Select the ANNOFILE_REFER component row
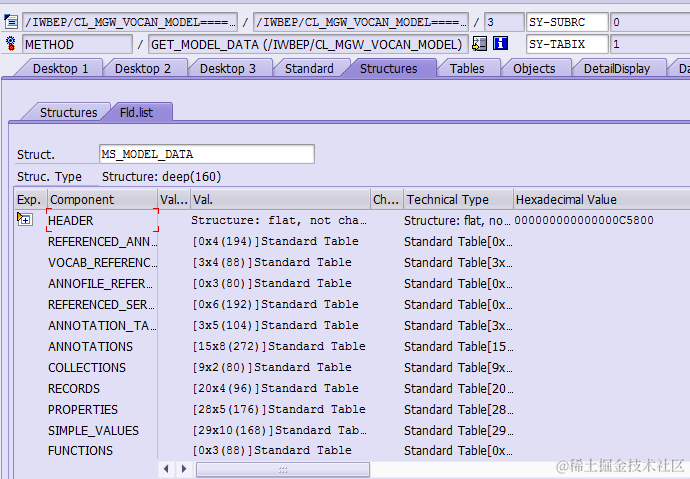 coord(102,284)
